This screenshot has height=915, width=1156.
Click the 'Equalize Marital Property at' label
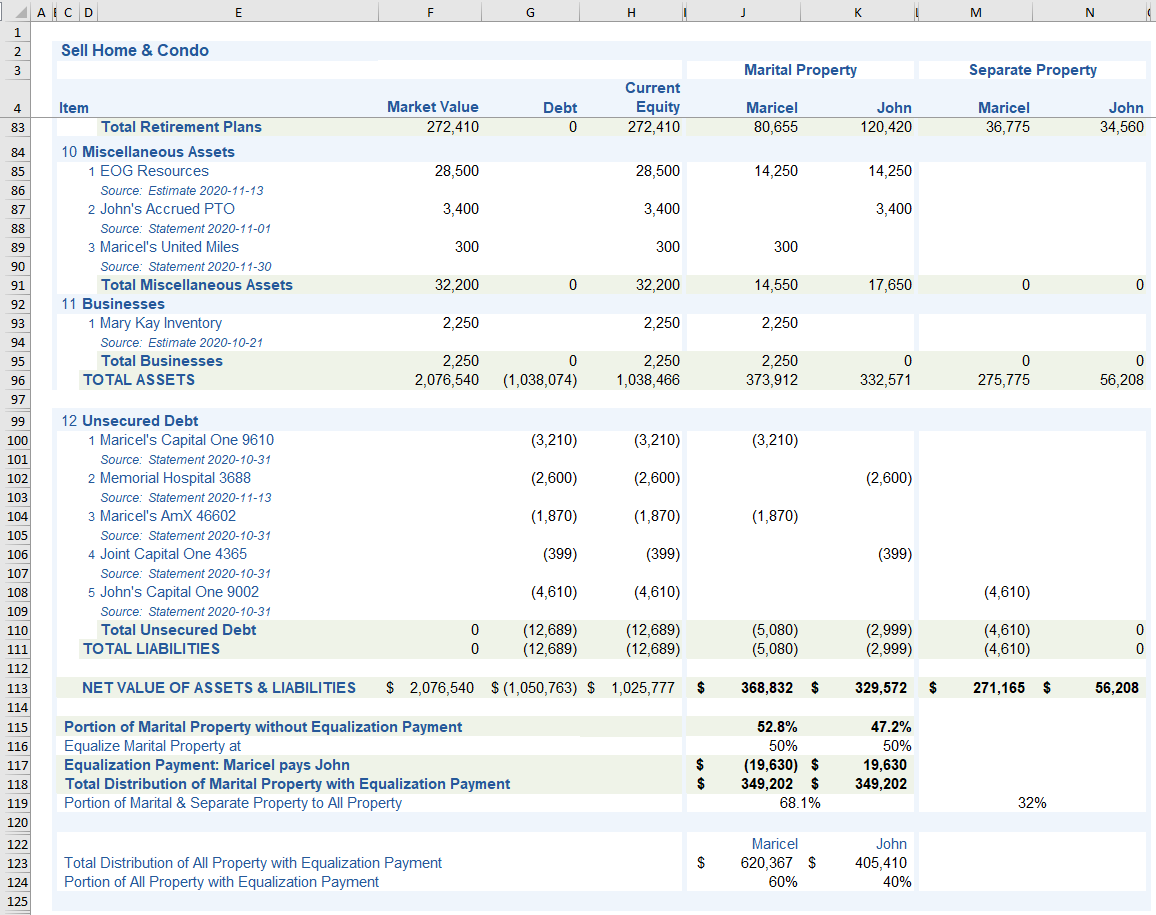(152, 746)
